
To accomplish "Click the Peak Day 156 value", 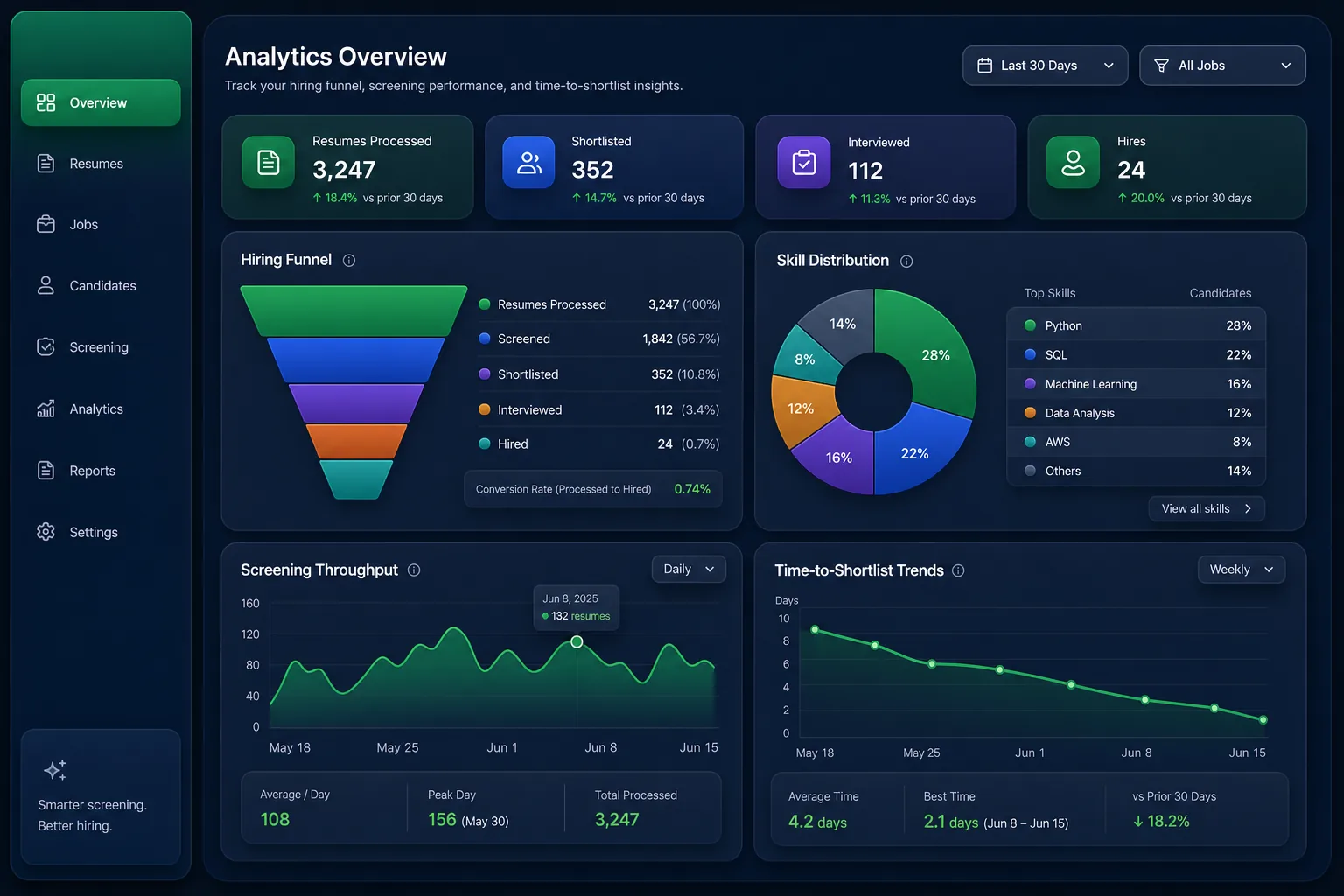I will (x=442, y=820).
